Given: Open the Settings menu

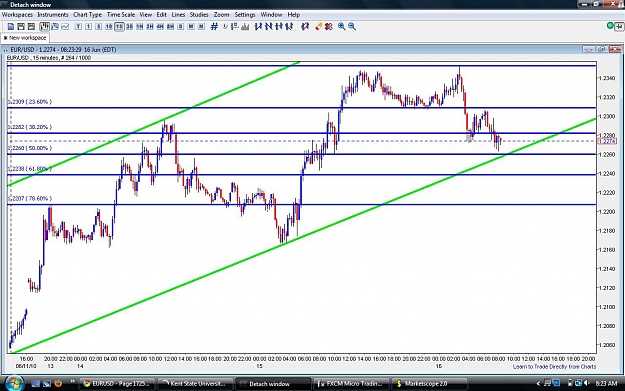Looking at the screenshot, I should pyautogui.click(x=245, y=15).
